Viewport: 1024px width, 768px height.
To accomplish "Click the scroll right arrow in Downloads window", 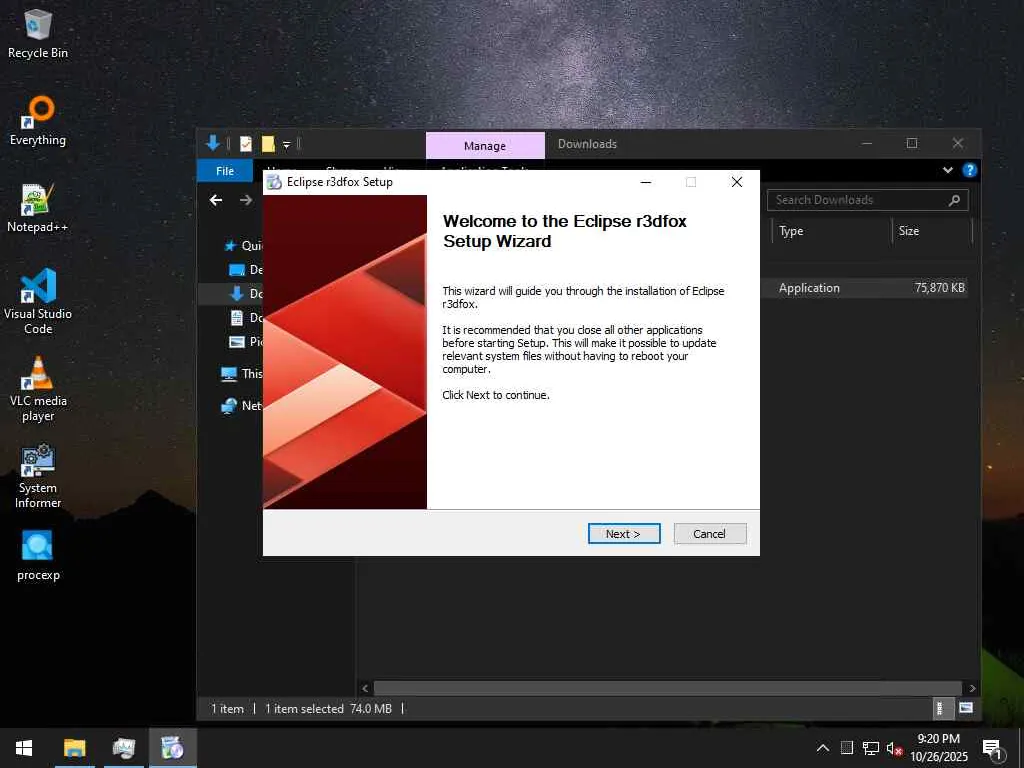I will coord(972,688).
